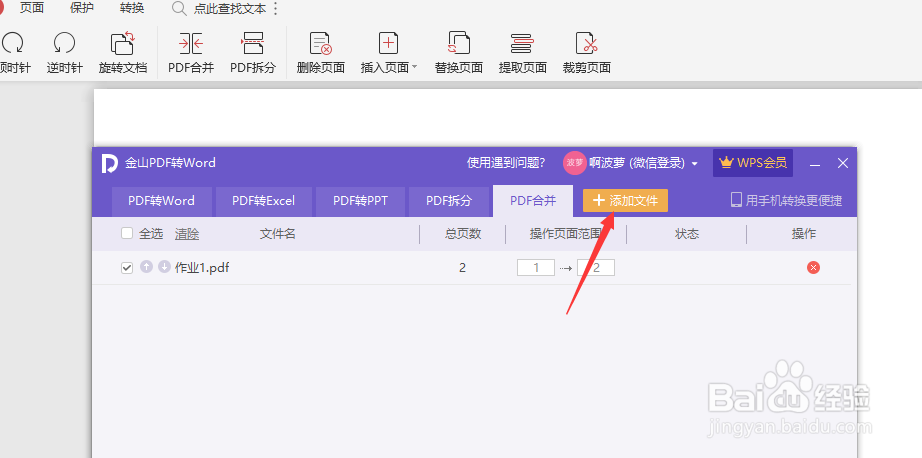Move 作业1.pdf down with arrow icon
The image size is (922, 458).
coord(165,267)
